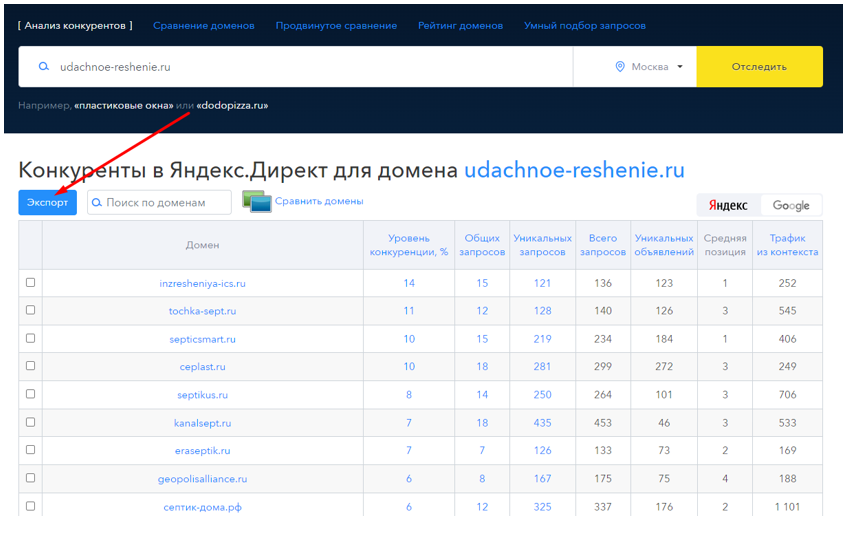Open the udachnoe-reshenie.ru heading link
Image resolution: width=852 pixels, height=549 pixels.
click(x=574, y=170)
